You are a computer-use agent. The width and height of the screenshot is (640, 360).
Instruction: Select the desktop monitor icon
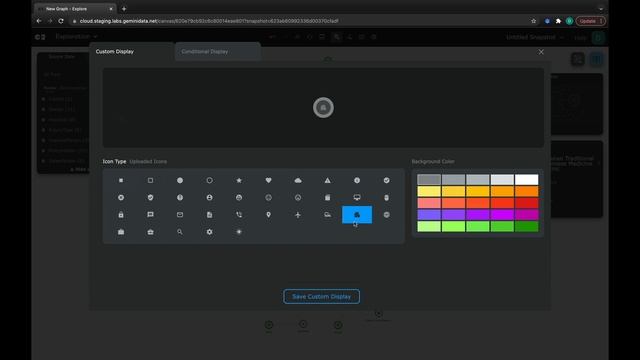tap(357, 197)
